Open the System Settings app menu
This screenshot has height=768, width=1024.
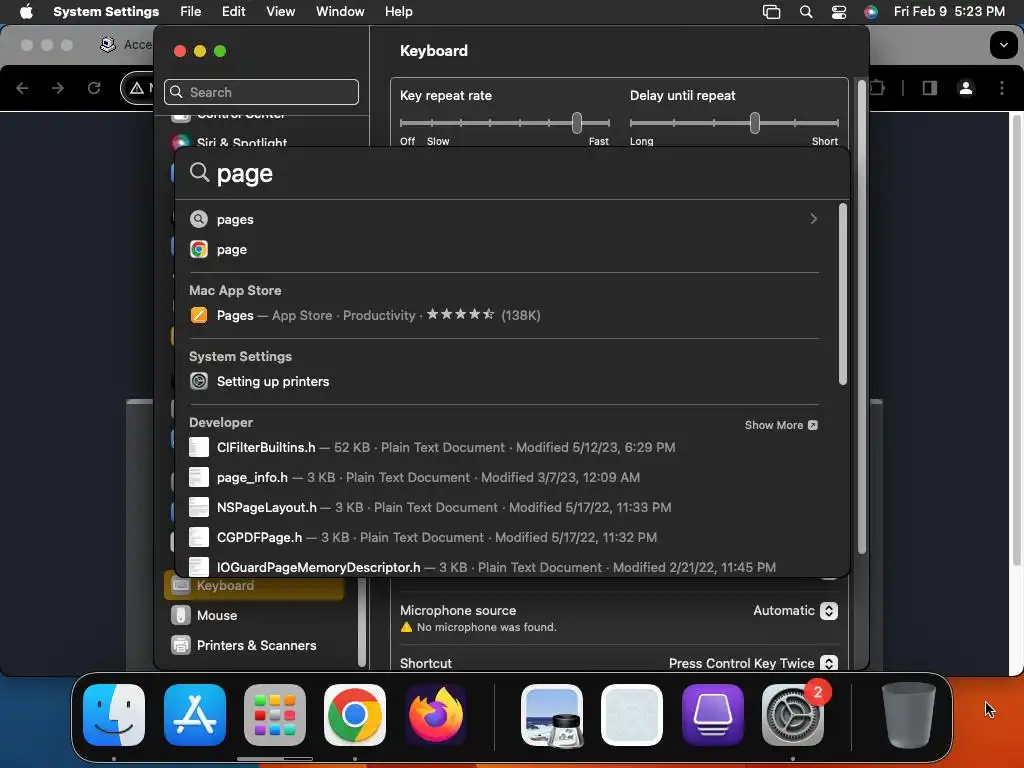(x=106, y=11)
